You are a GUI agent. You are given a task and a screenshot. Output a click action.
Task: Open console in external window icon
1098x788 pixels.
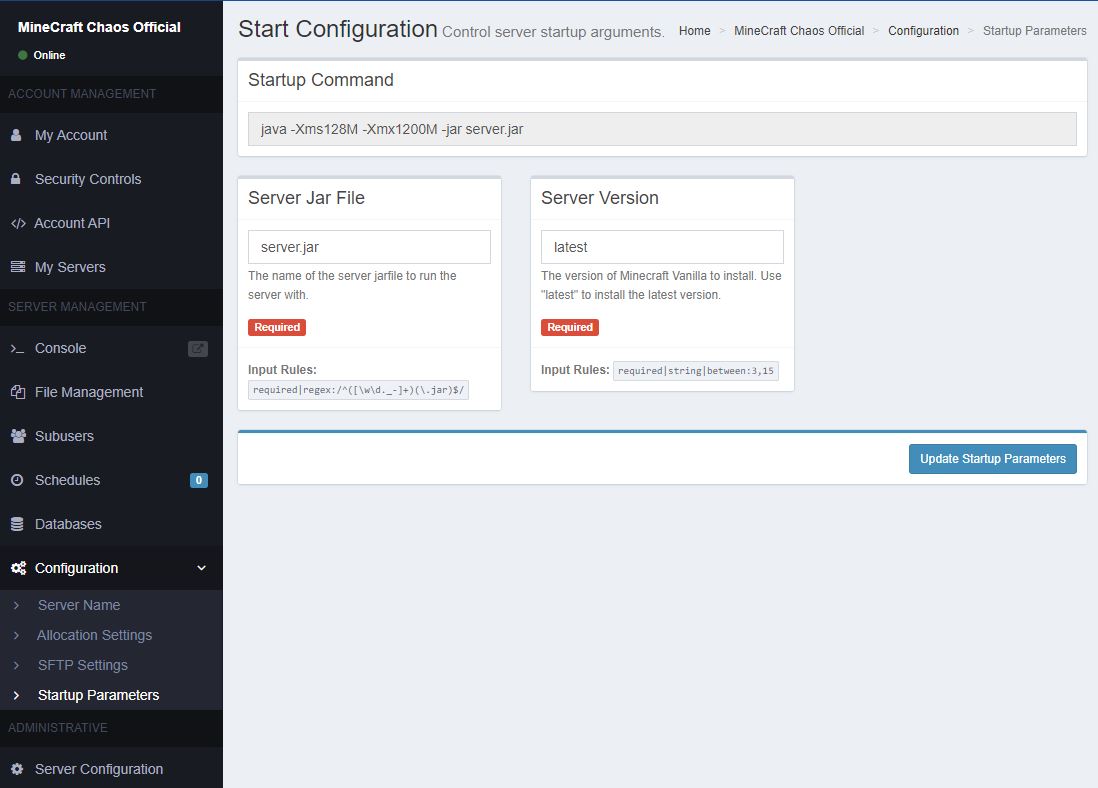coord(198,349)
